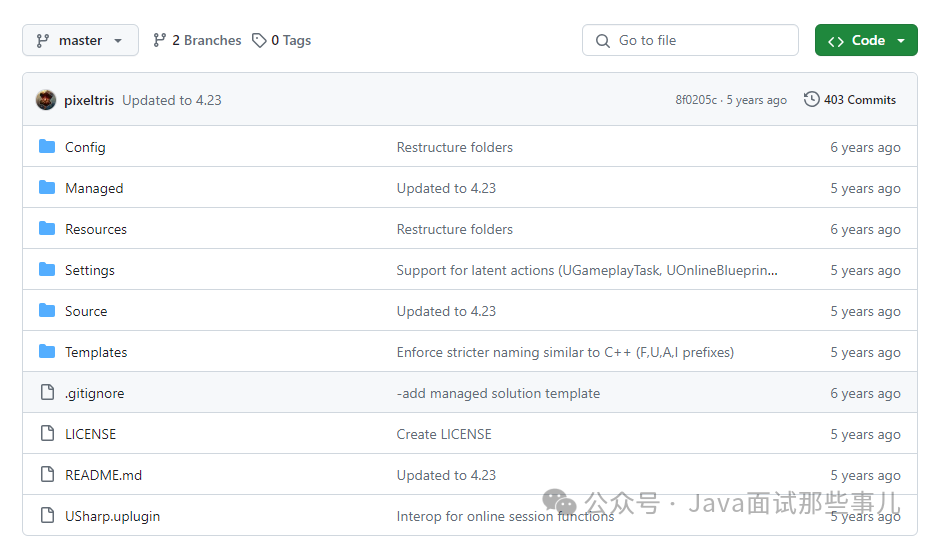930x540 pixels.
Task: Open the Source folder
Action: click(x=86, y=311)
